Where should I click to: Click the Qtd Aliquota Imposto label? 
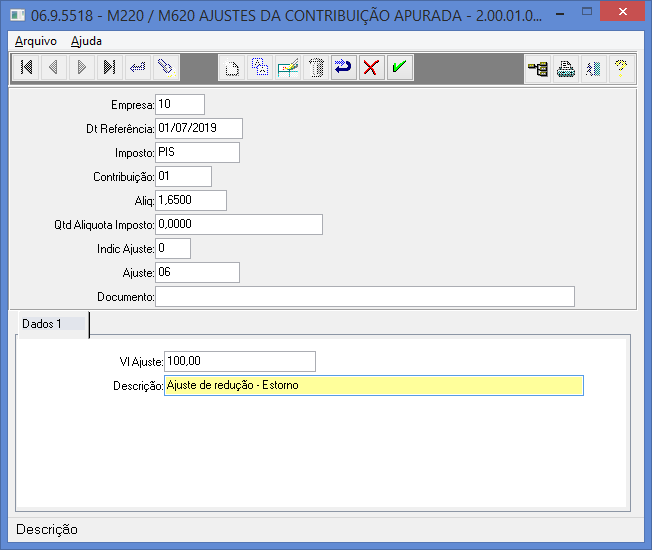[x=104, y=225]
